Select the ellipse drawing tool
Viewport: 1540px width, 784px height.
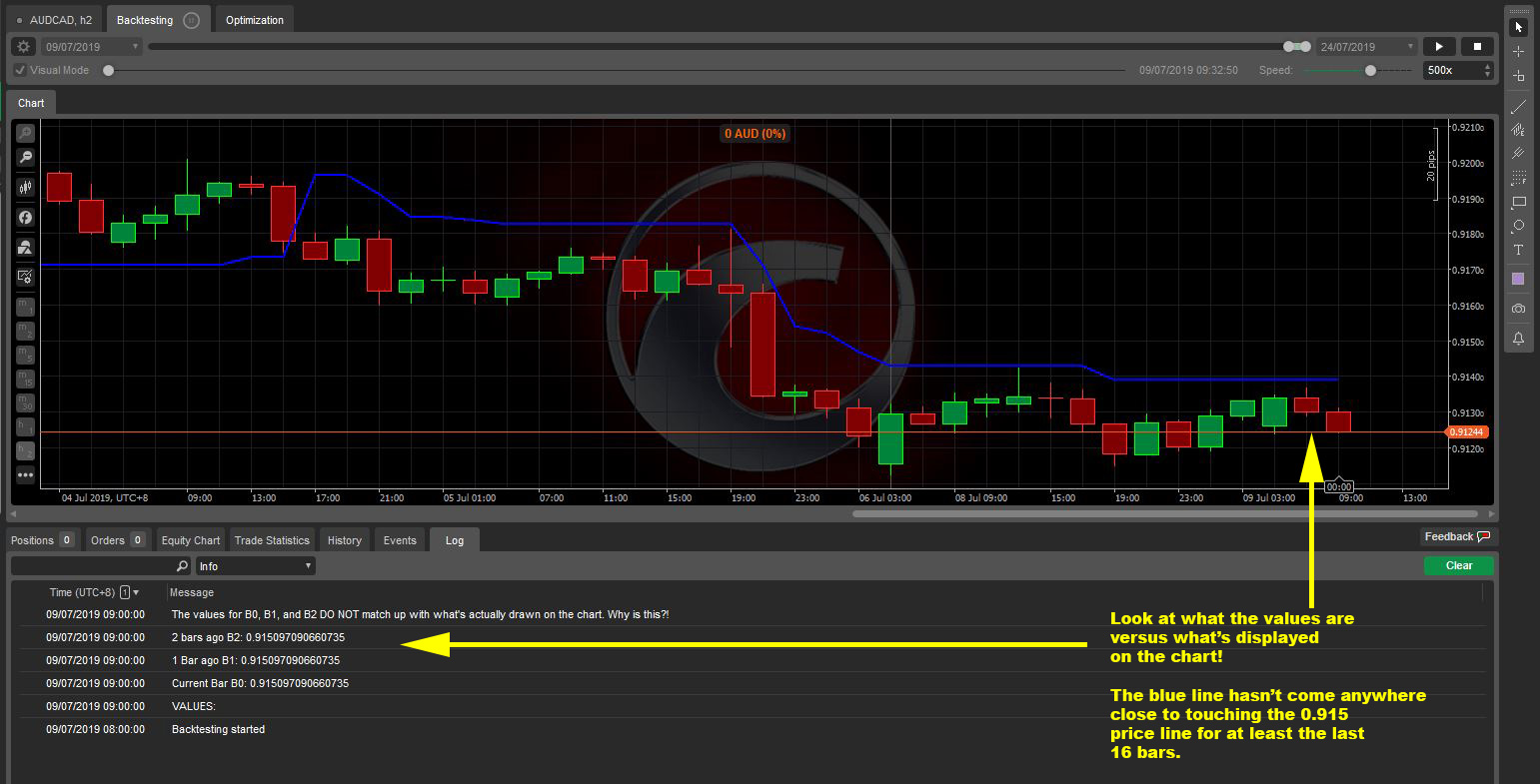pyautogui.click(x=1518, y=226)
